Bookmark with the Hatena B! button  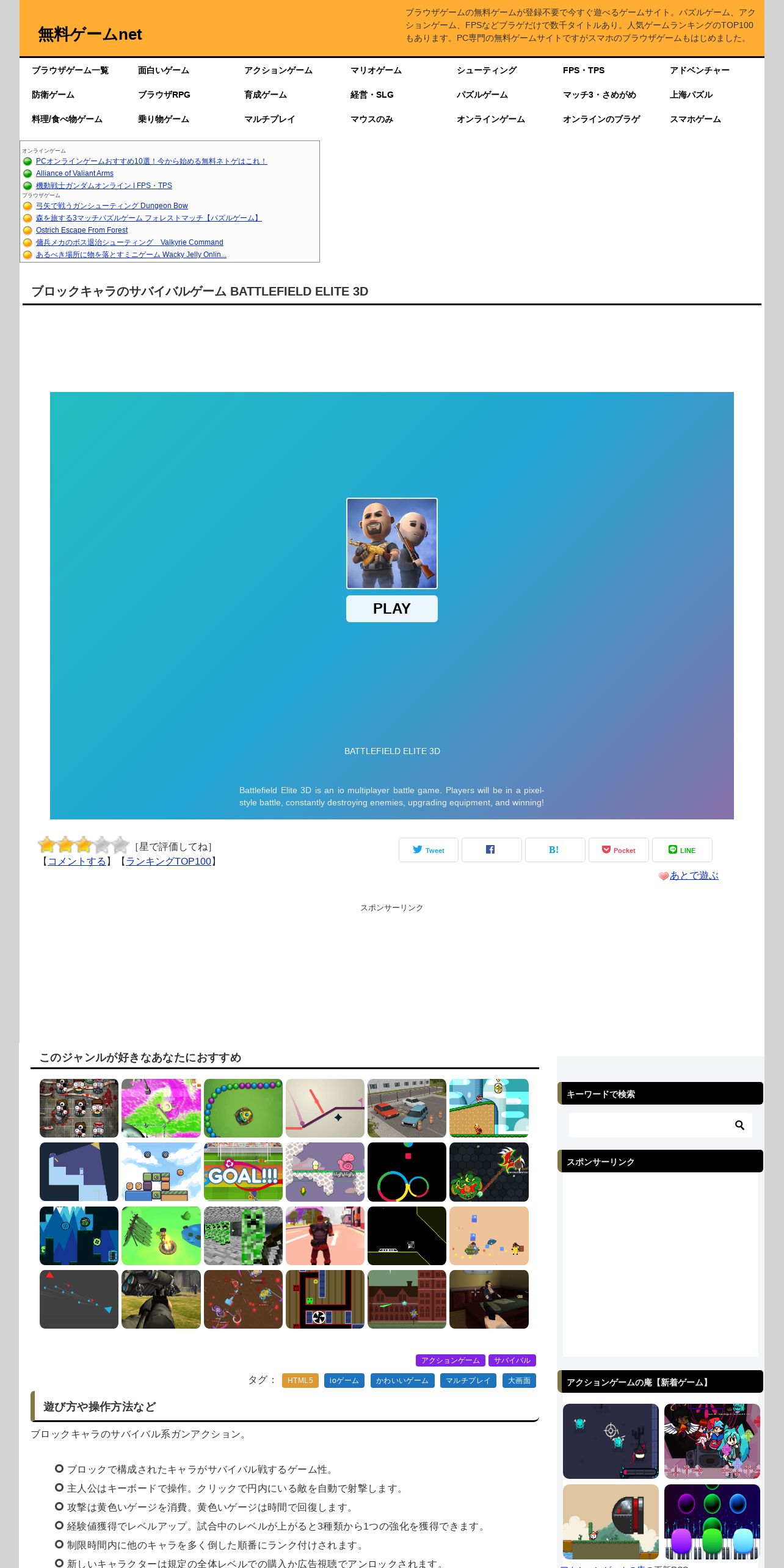point(555,850)
